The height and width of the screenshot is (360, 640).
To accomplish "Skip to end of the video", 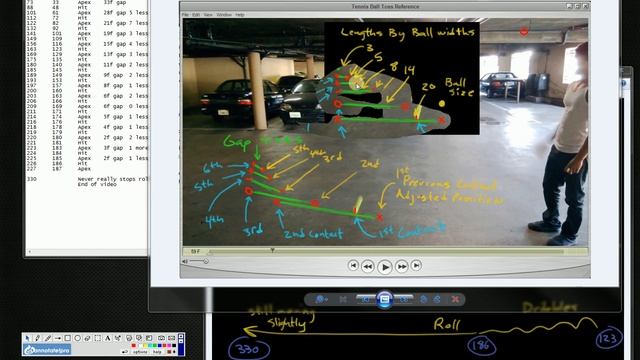I will [x=416, y=266].
